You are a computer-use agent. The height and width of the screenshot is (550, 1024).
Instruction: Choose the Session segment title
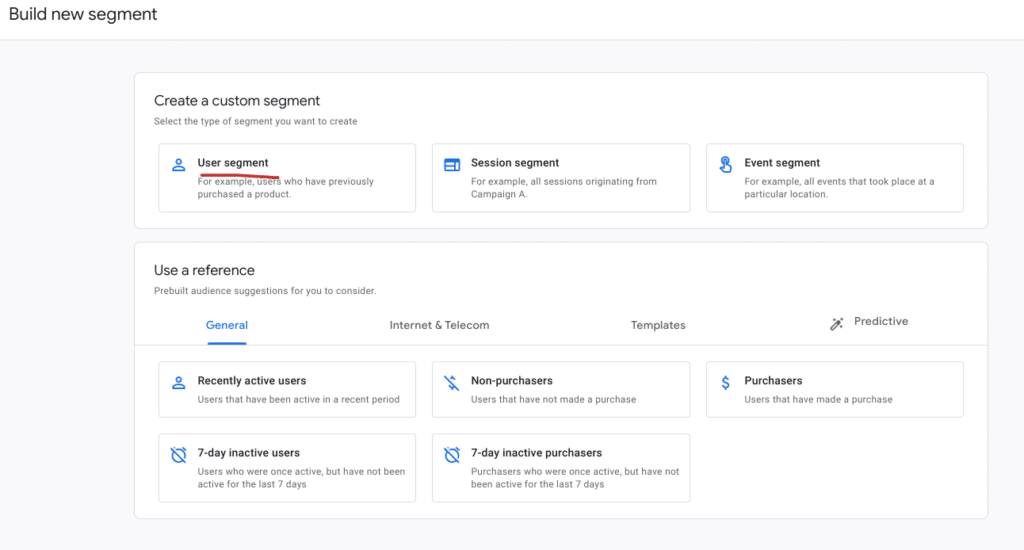[x=515, y=163]
